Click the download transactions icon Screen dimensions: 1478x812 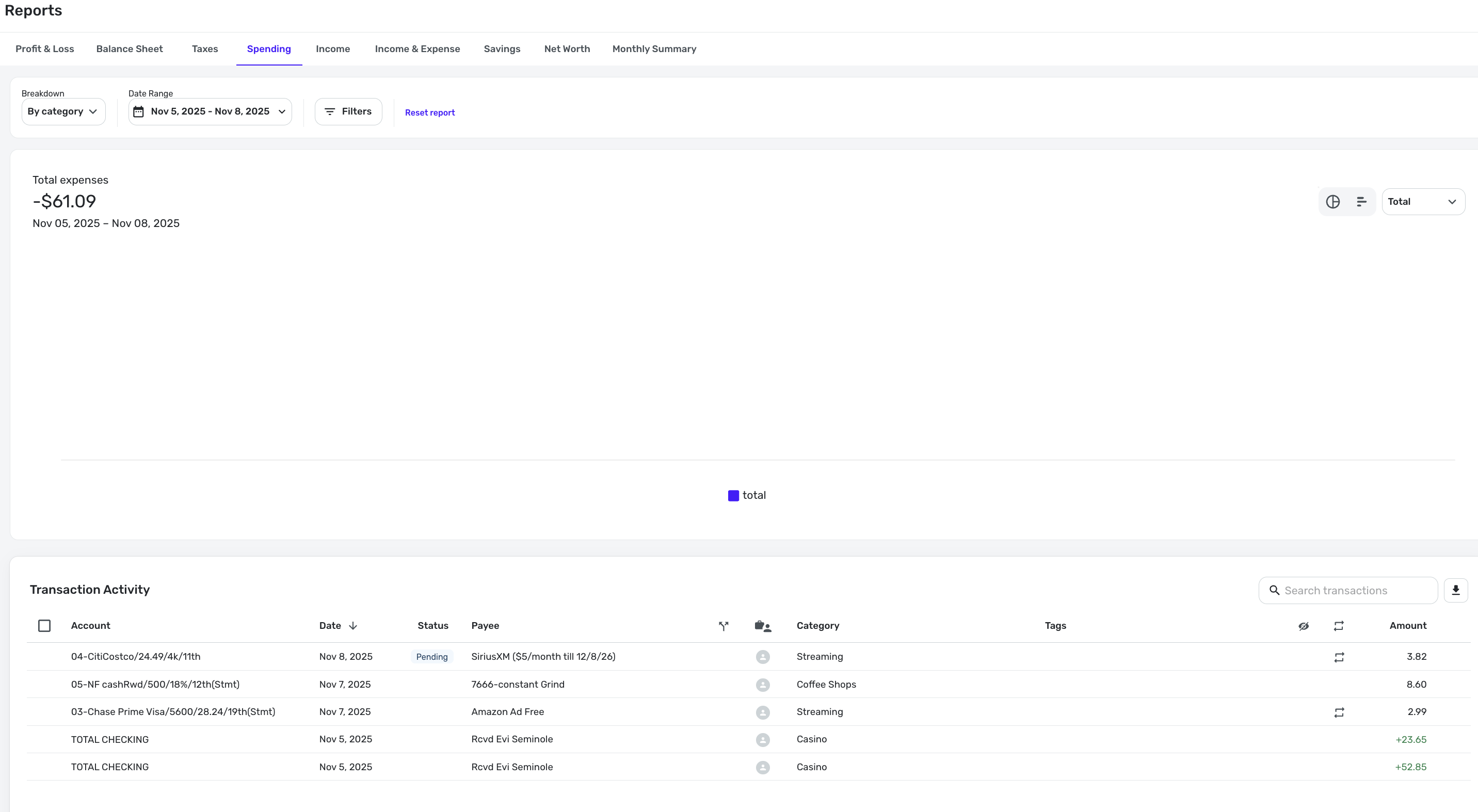1456,590
